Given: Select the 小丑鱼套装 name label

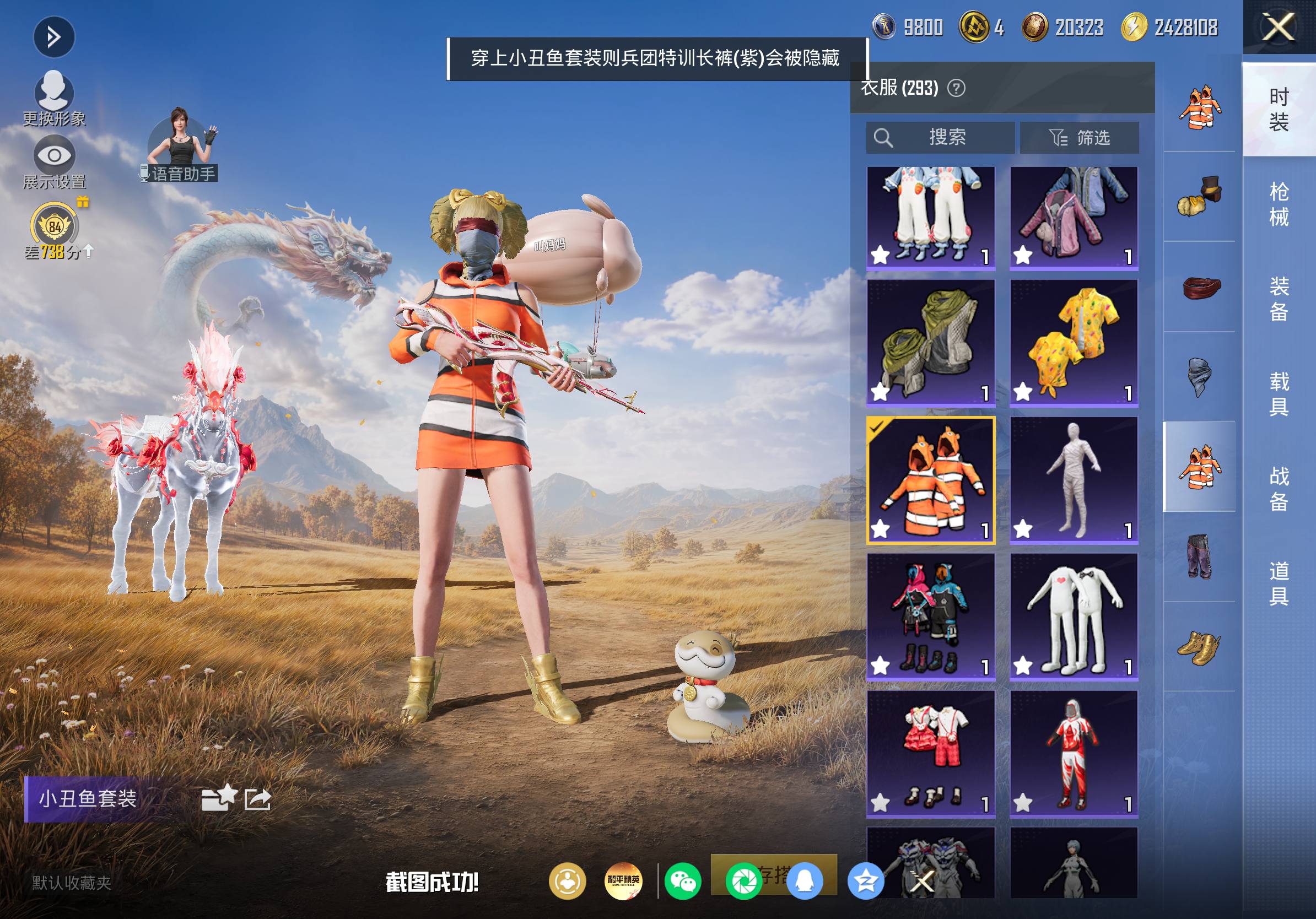Looking at the screenshot, I should 88,798.
